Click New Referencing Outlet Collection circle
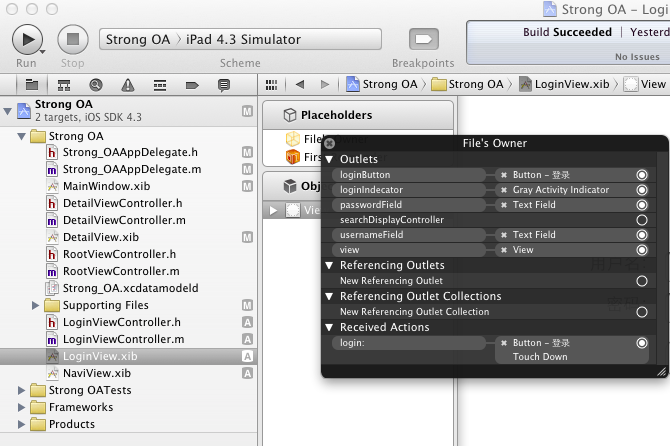This screenshot has width=670, height=446. tap(642, 312)
